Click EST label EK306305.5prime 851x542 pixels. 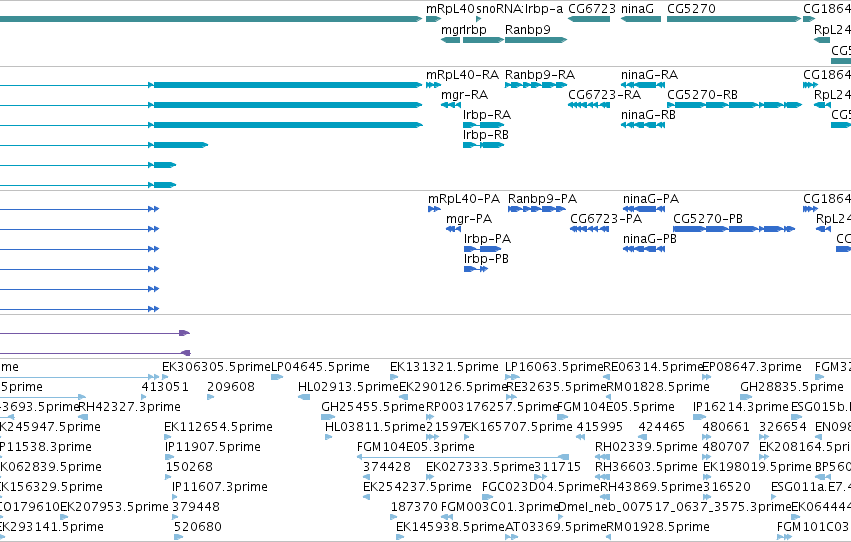217,367
